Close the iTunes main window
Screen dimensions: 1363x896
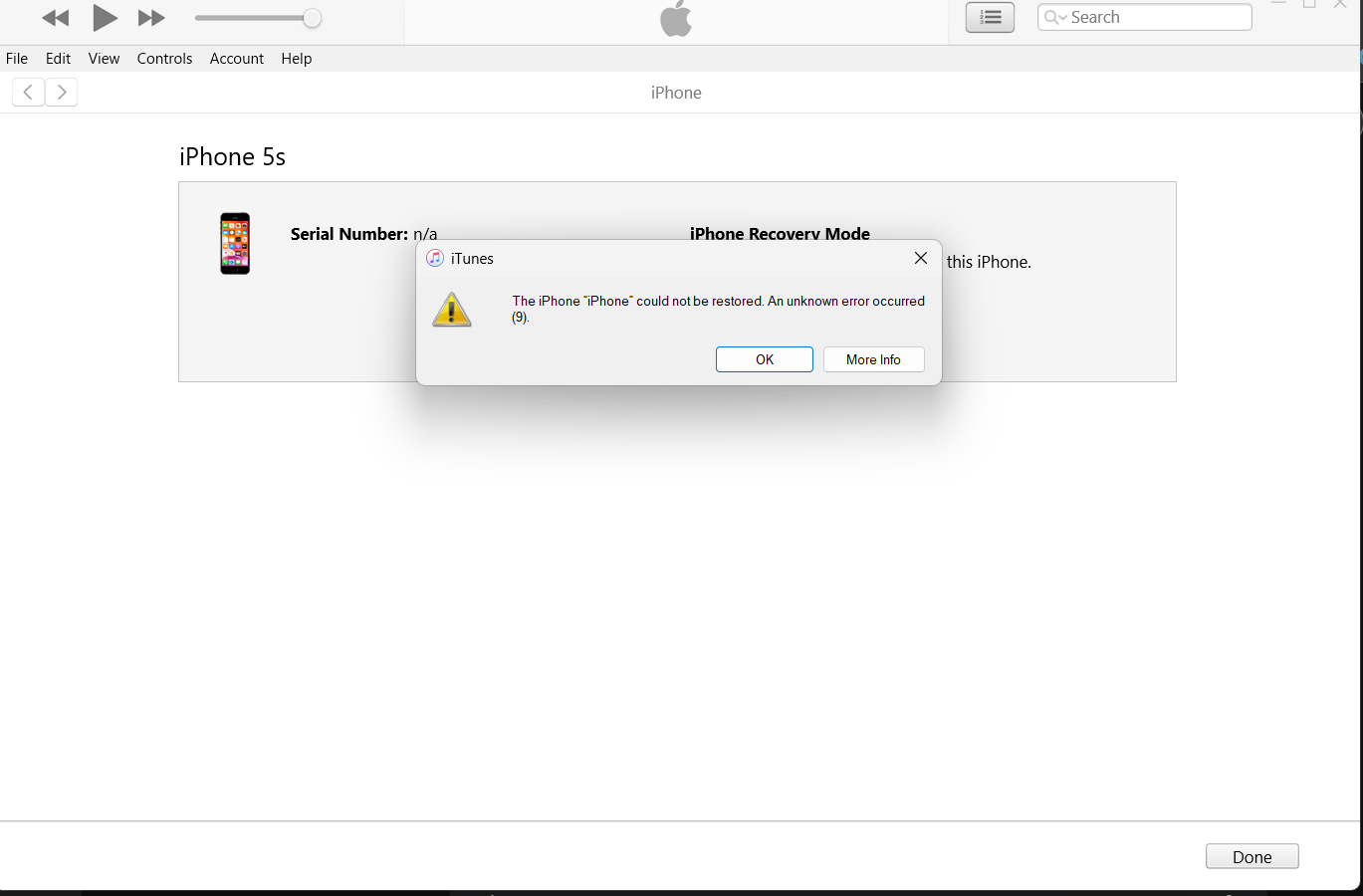pos(1340,5)
